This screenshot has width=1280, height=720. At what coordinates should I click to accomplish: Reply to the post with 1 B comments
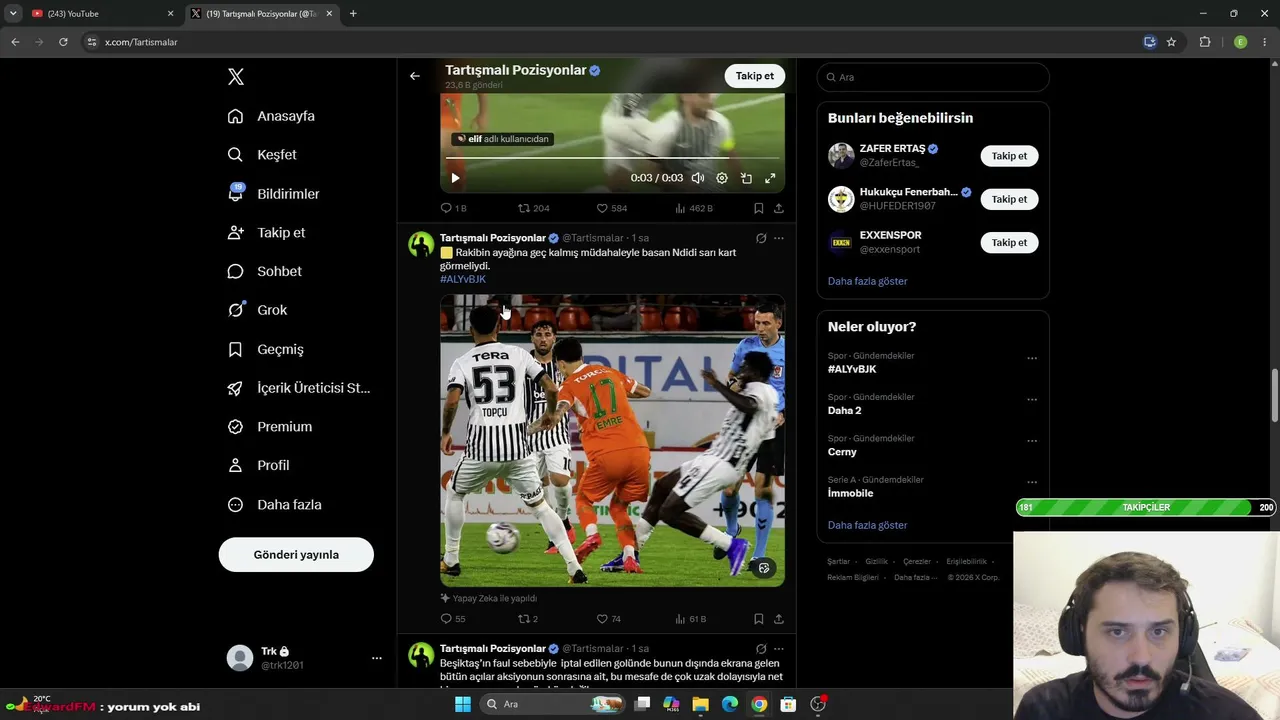tap(453, 208)
